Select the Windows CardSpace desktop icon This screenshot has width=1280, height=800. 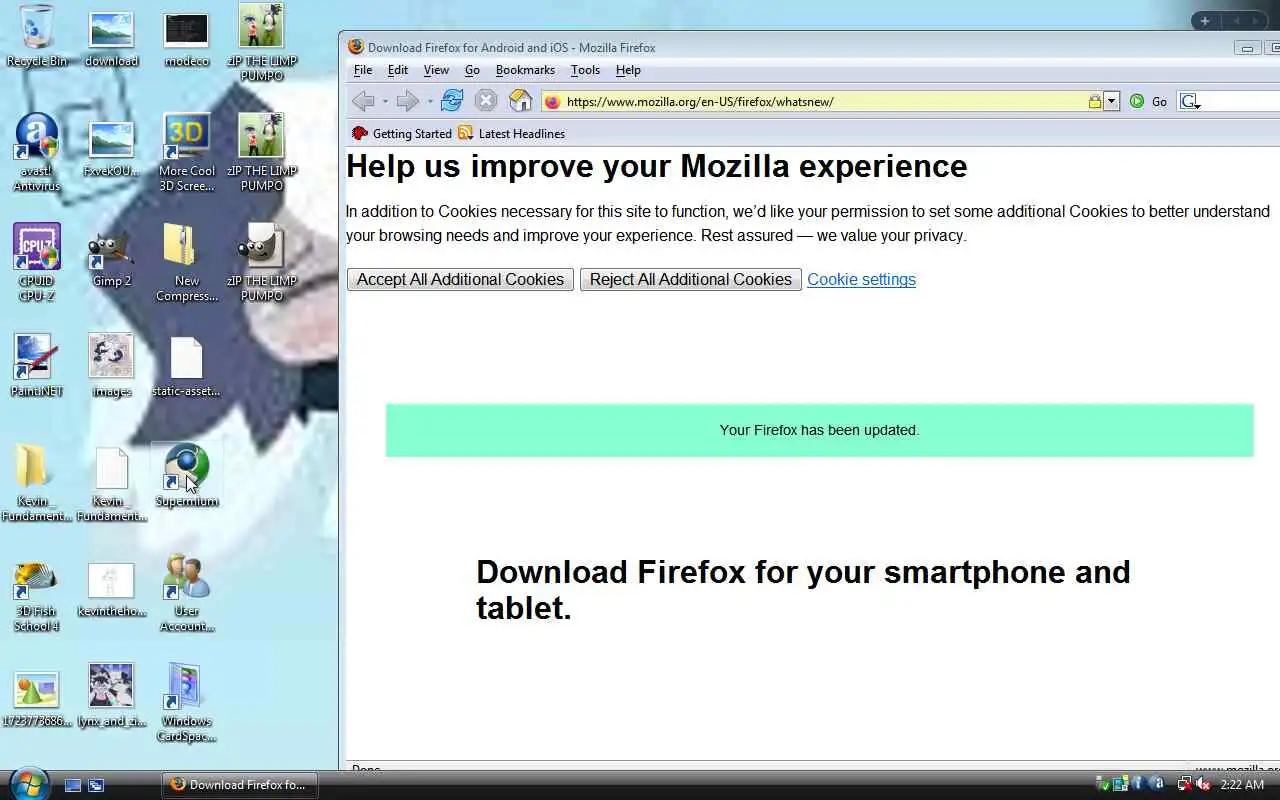tap(187, 702)
